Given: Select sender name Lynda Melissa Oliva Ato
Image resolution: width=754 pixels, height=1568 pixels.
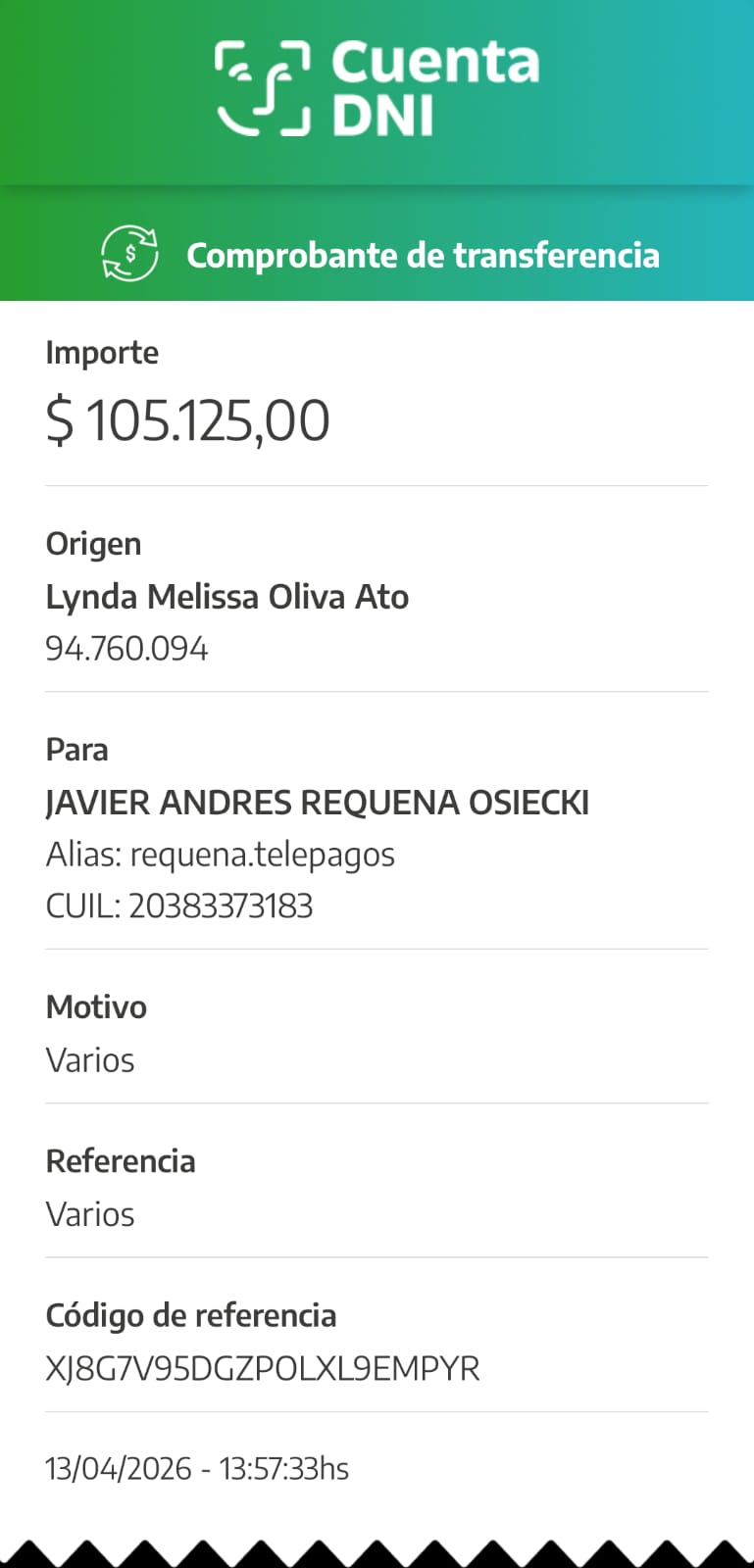Looking at the screenshot, I should pos(226,596).
